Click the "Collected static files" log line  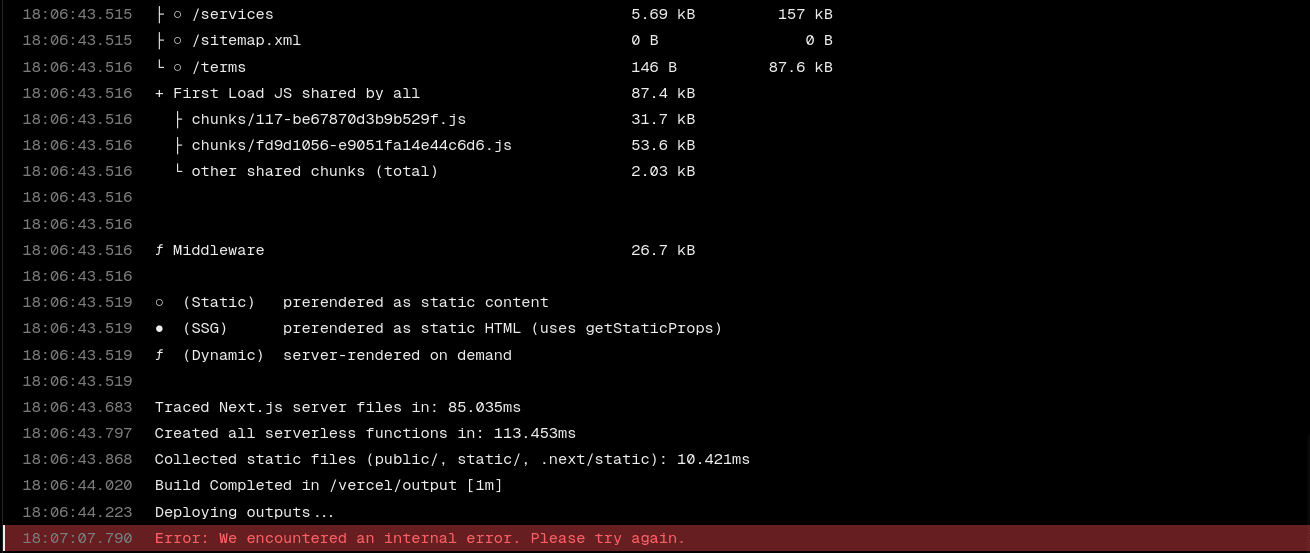pyautogui.click(x=452, y=460)
